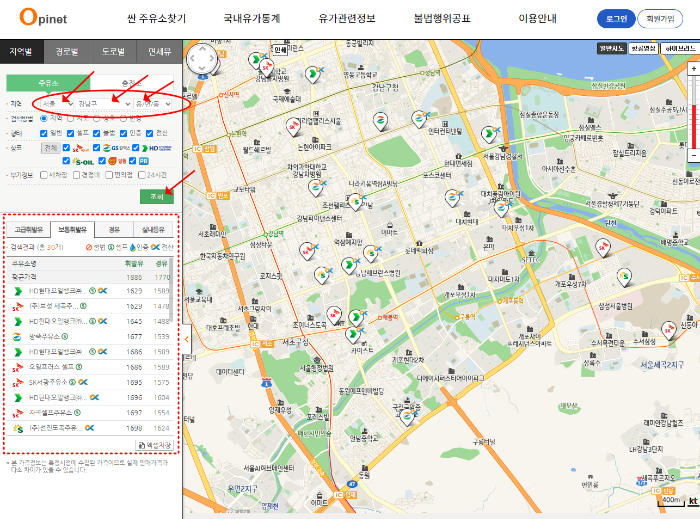The height and width of the screenshot is (519, 700).
Task: Click the 전체 brand button
Action: [50, 148]
